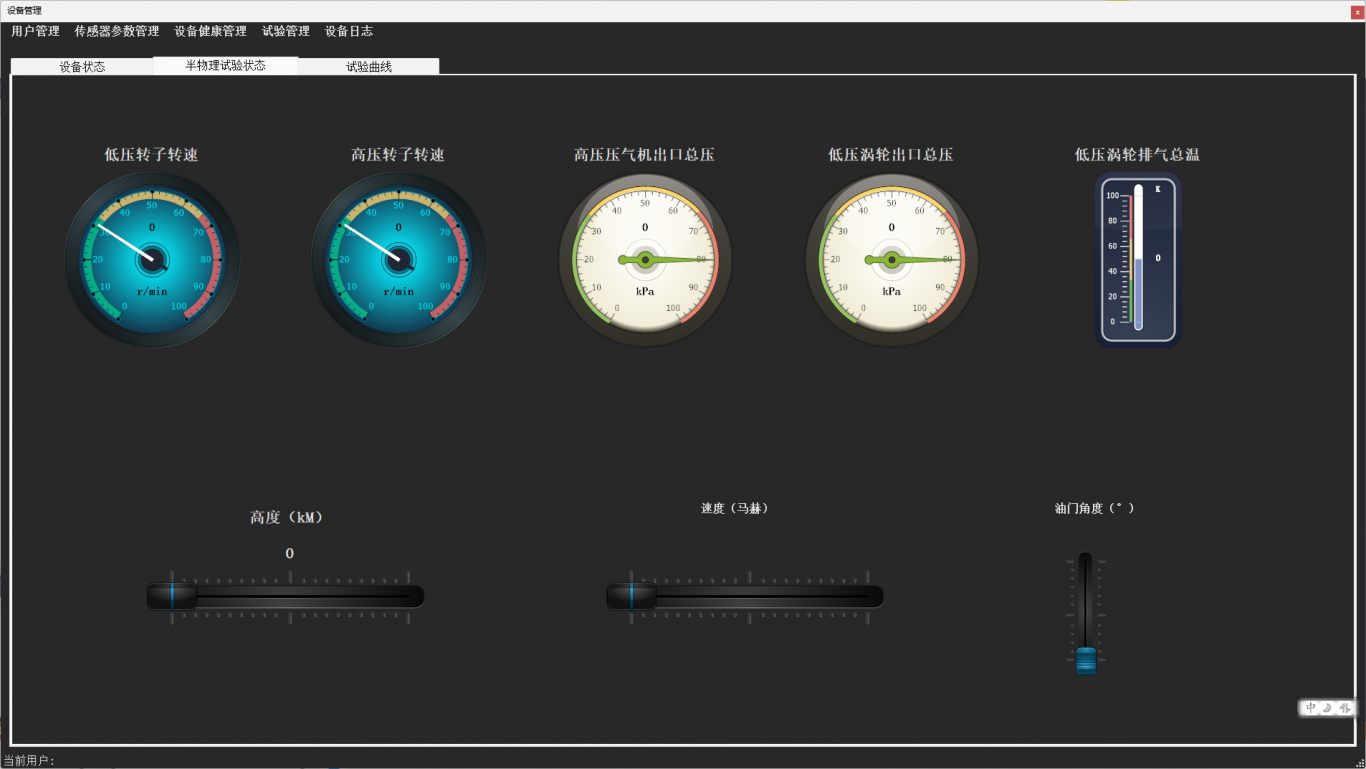Click the 高压转子转速 gauge dial

click(x=399, y=260)
